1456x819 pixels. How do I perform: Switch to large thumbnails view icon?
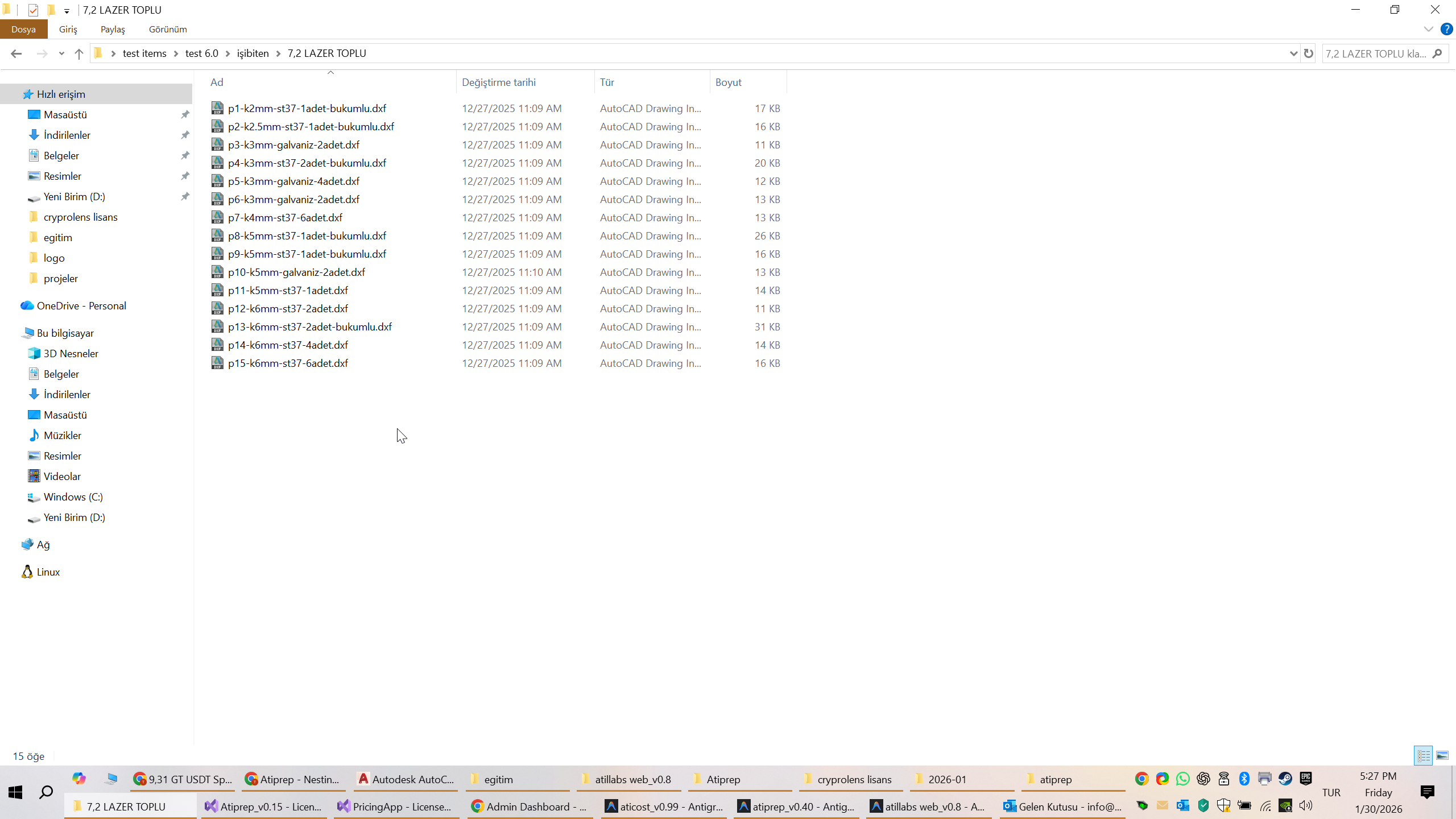[1442, 755]
